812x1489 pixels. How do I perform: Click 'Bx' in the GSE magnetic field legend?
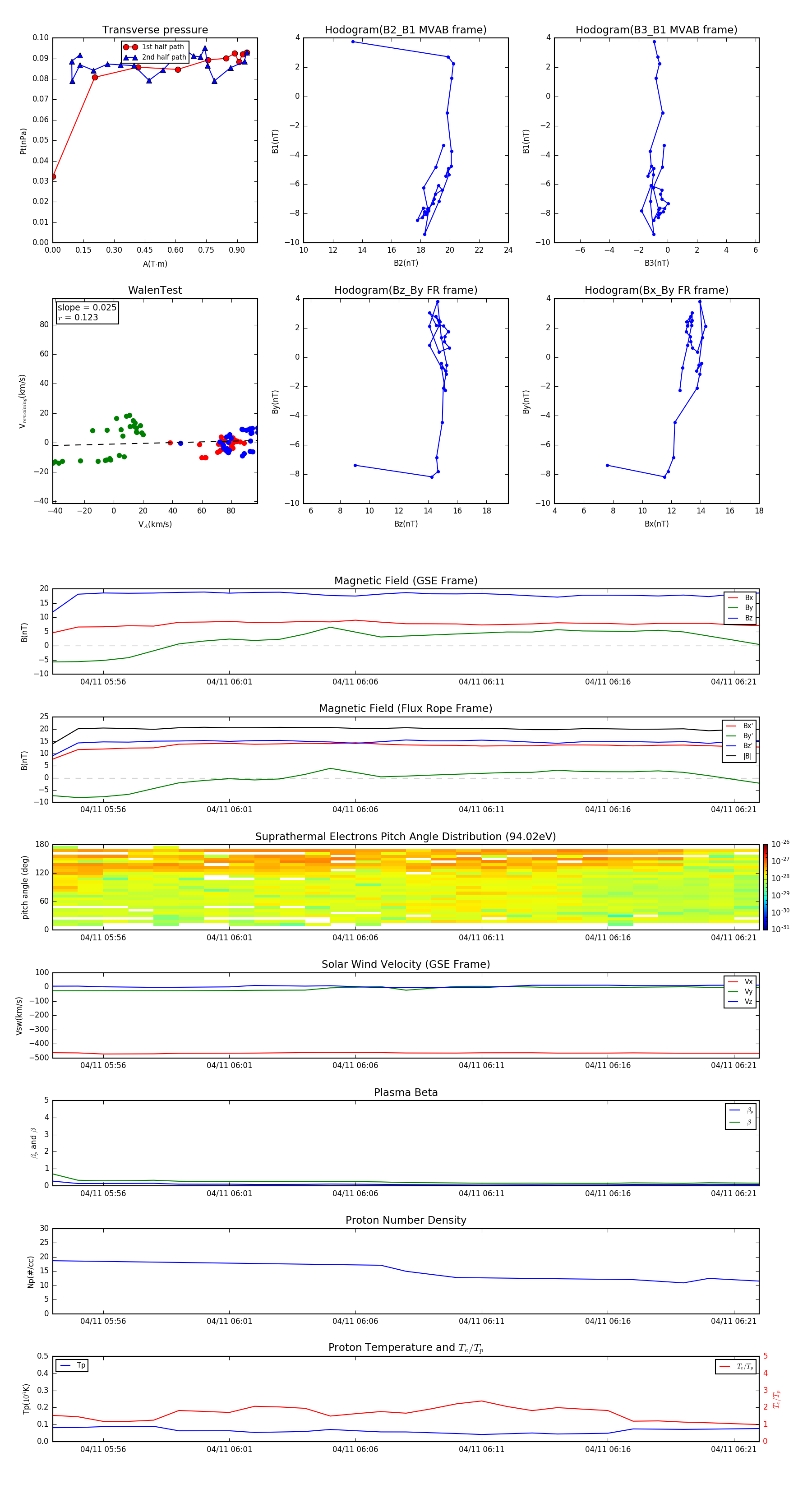tap(741, 598)
